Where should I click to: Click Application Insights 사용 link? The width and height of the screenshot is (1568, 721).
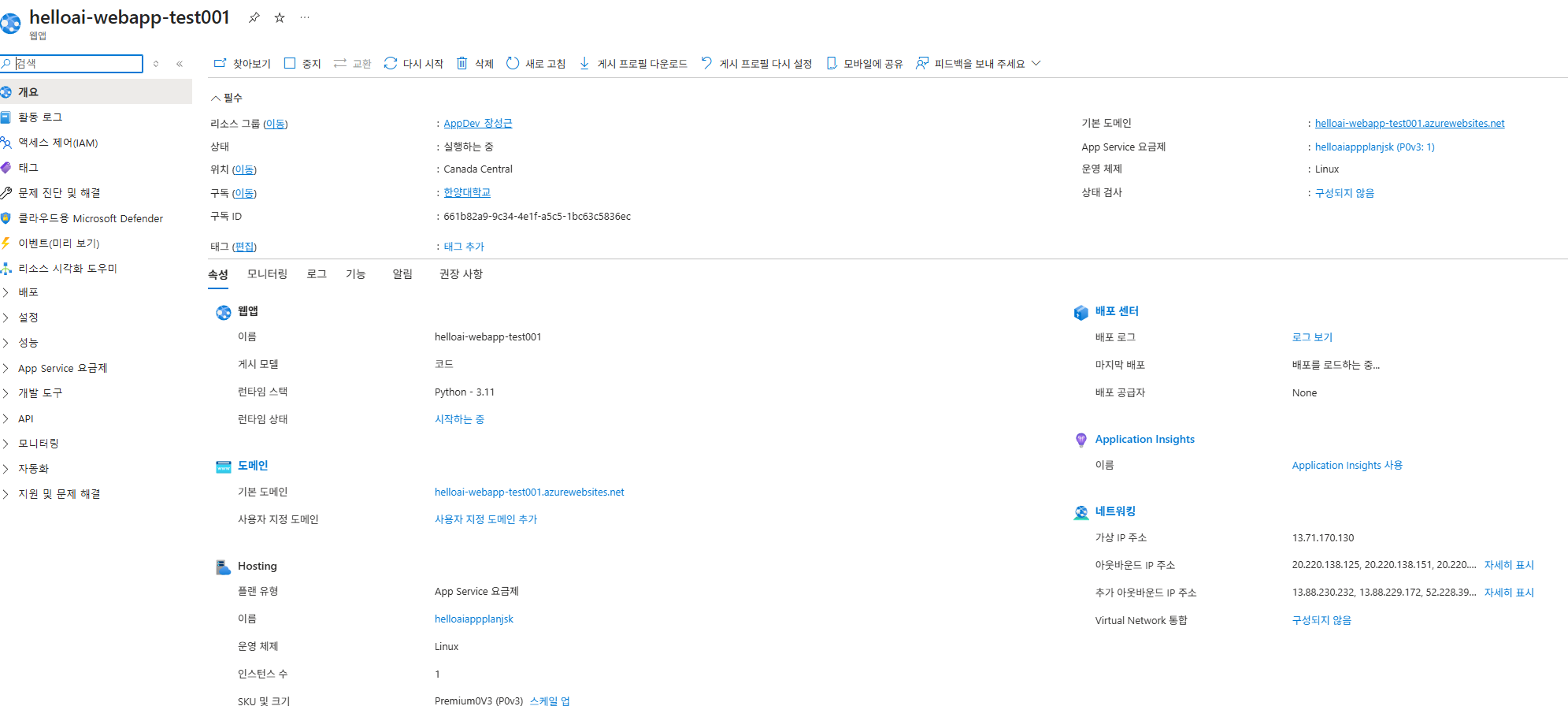1347,466
